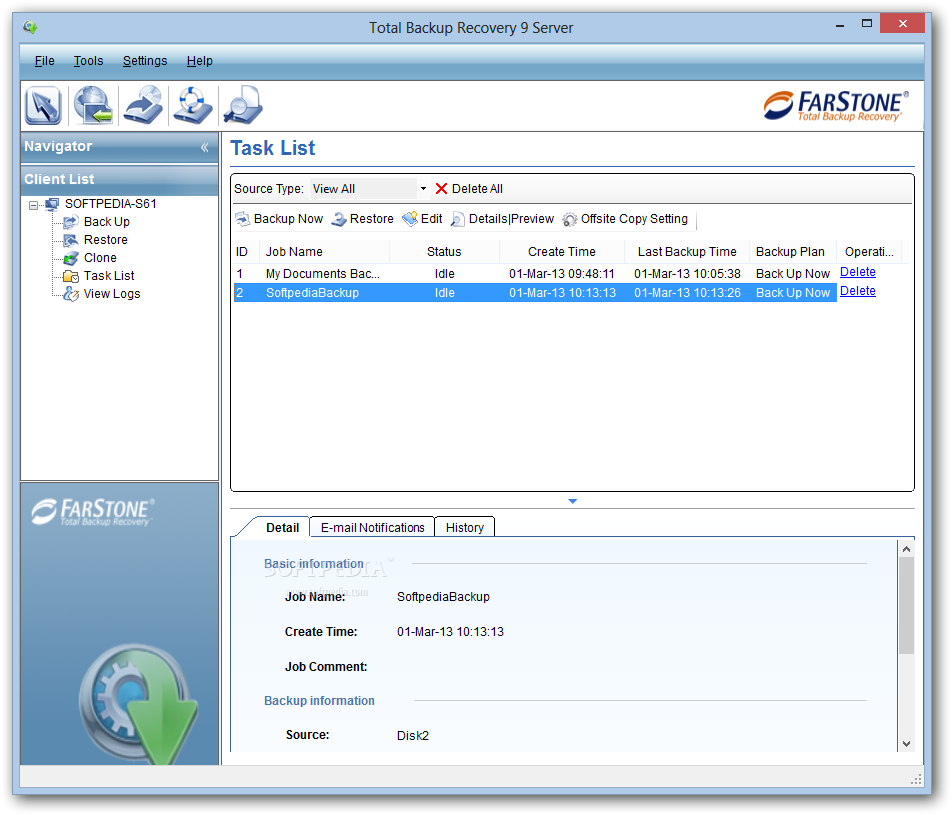This screenshot has width=952, height=815.
Task: Select the SoftpediaBackup job name cell
Action: [x=312, y=293]
